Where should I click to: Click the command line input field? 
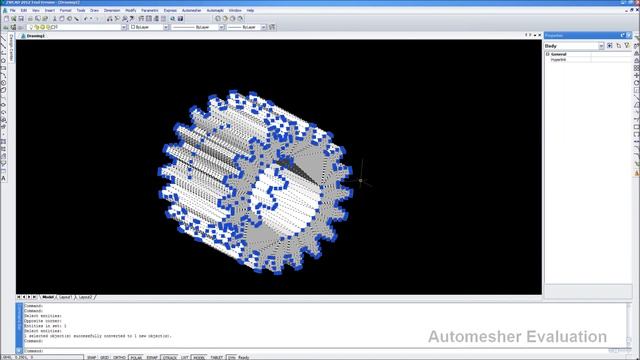(324, 351)
